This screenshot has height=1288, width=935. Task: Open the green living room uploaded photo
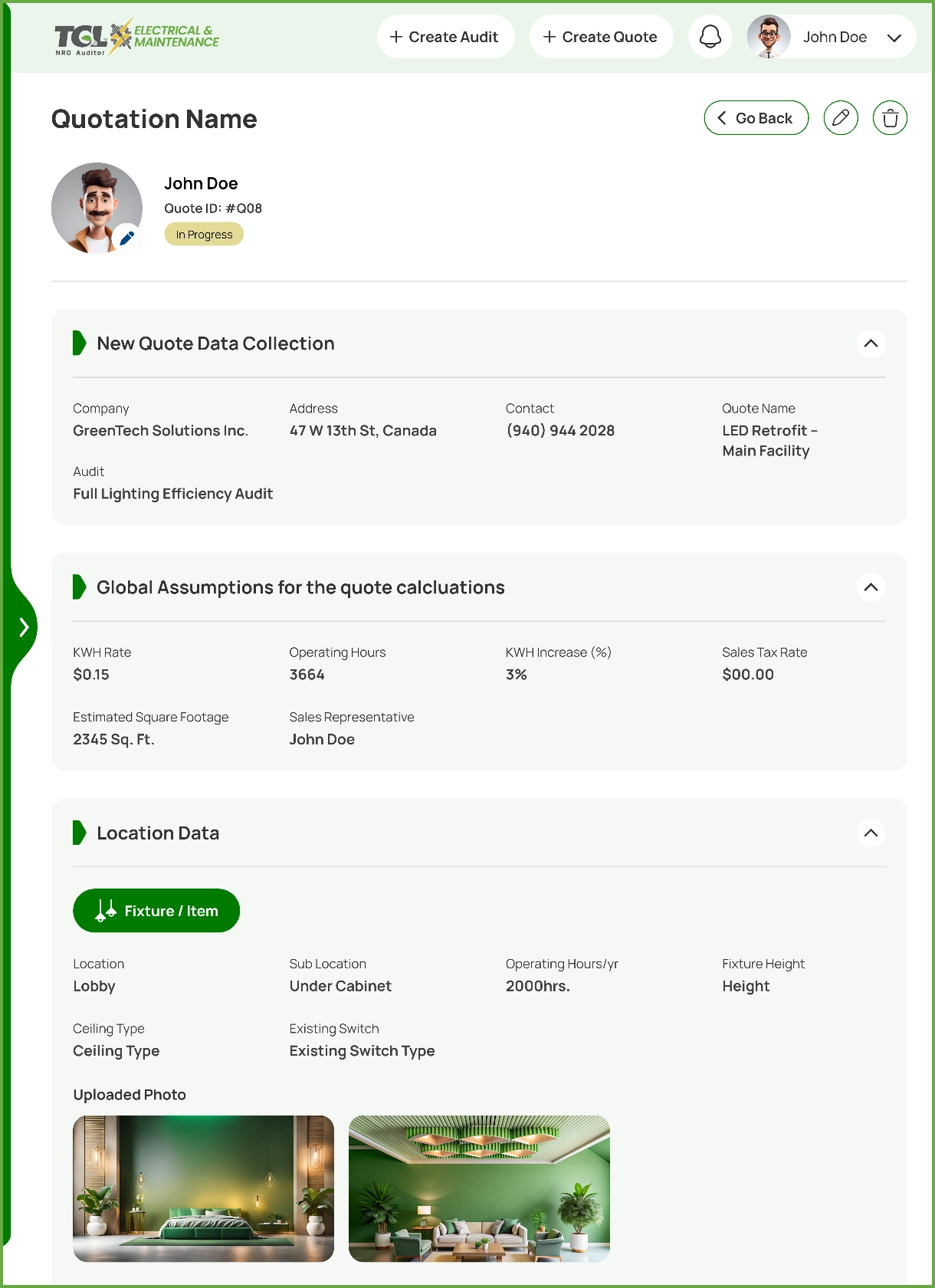coord(479,1188)
